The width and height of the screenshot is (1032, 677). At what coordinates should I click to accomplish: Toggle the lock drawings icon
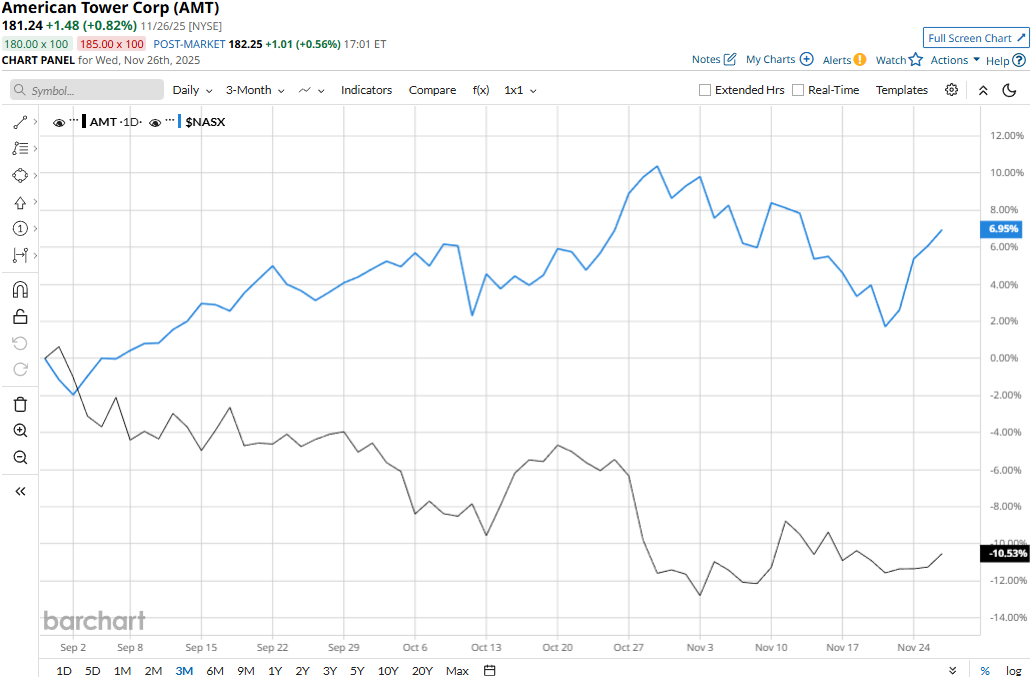[x=20, y=316]
